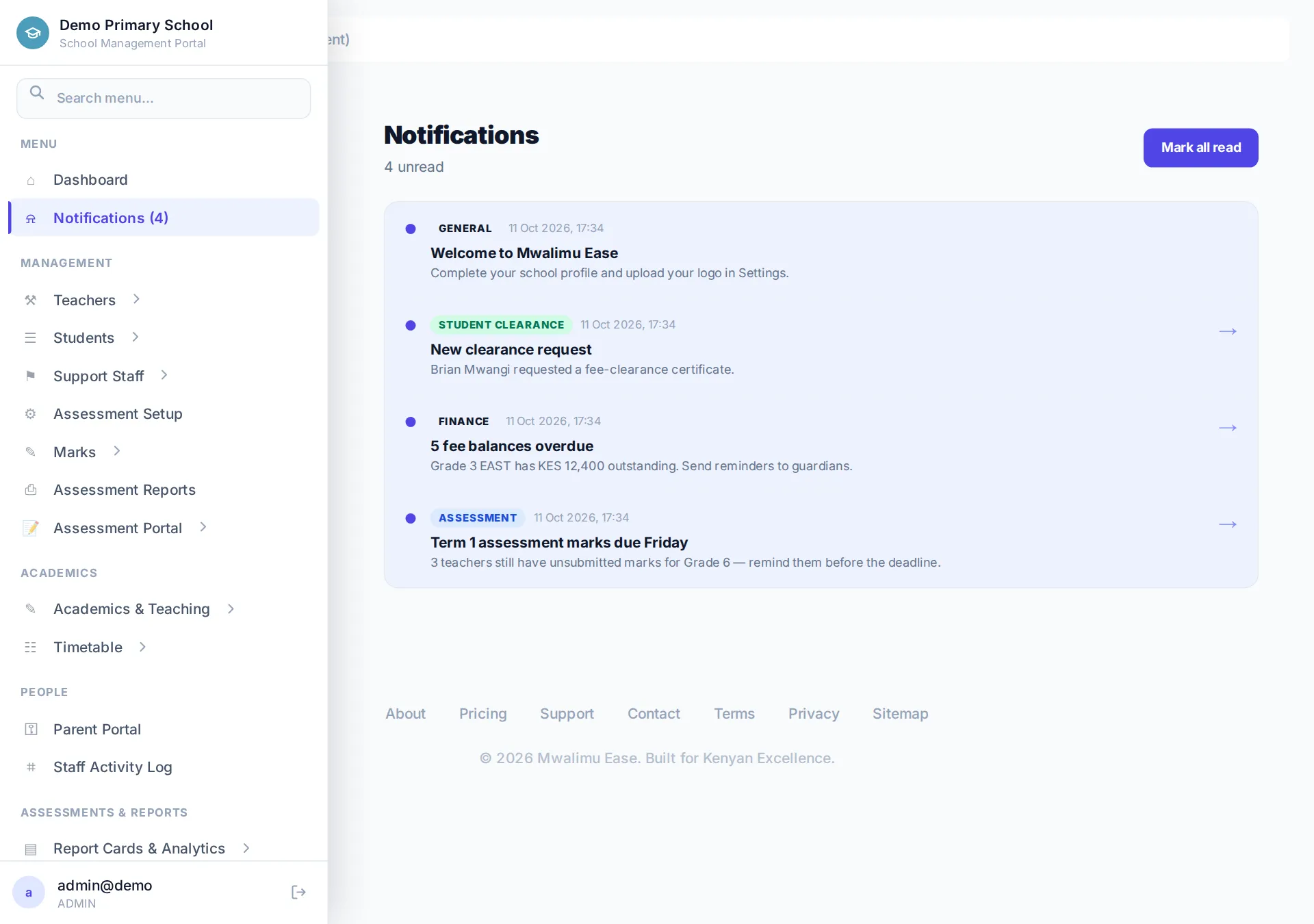The height and width of the screenshot is (924, 1314).
Task: Click the Assessment Portal memo icon
Action: [31, 528]
